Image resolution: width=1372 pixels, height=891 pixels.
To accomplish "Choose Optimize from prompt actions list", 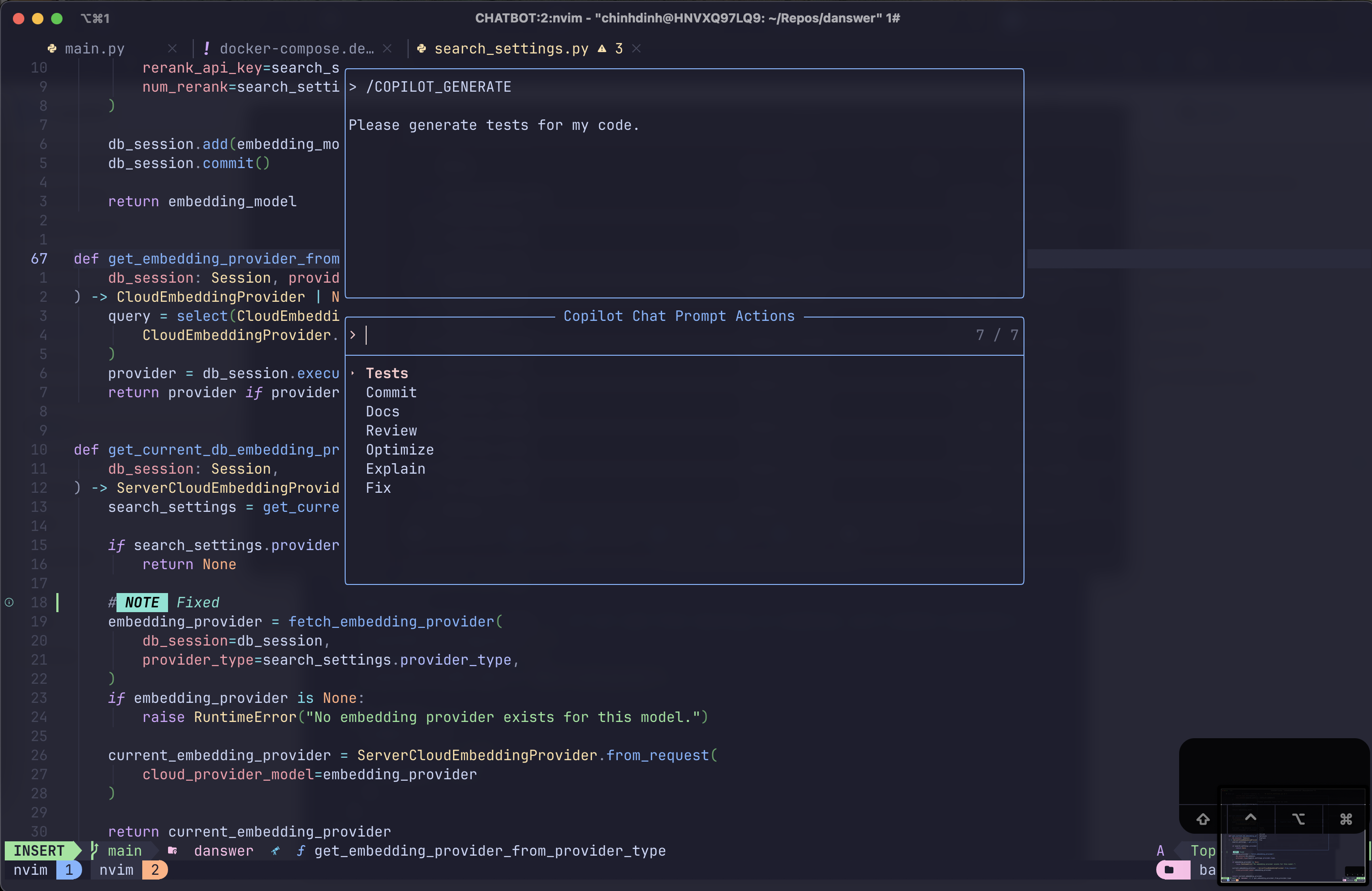I will pos(400,450).
